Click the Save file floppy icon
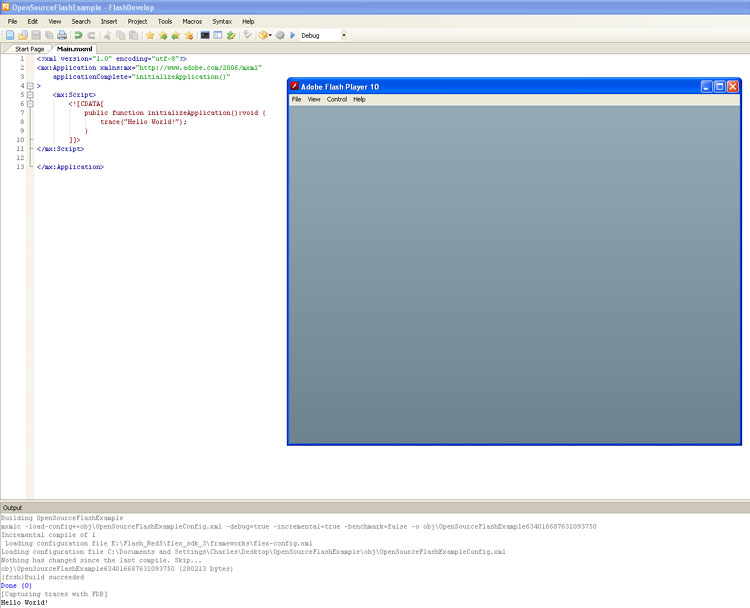This screenshot has width=750, height=608. coord(36,35)
